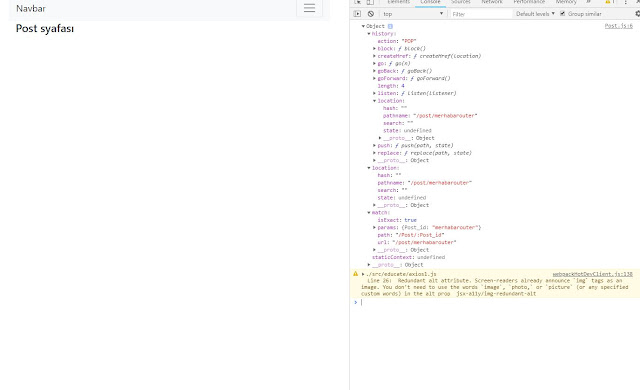Open the Network tab
This screenshot has height=390, width=640.
tap(492, 2)
